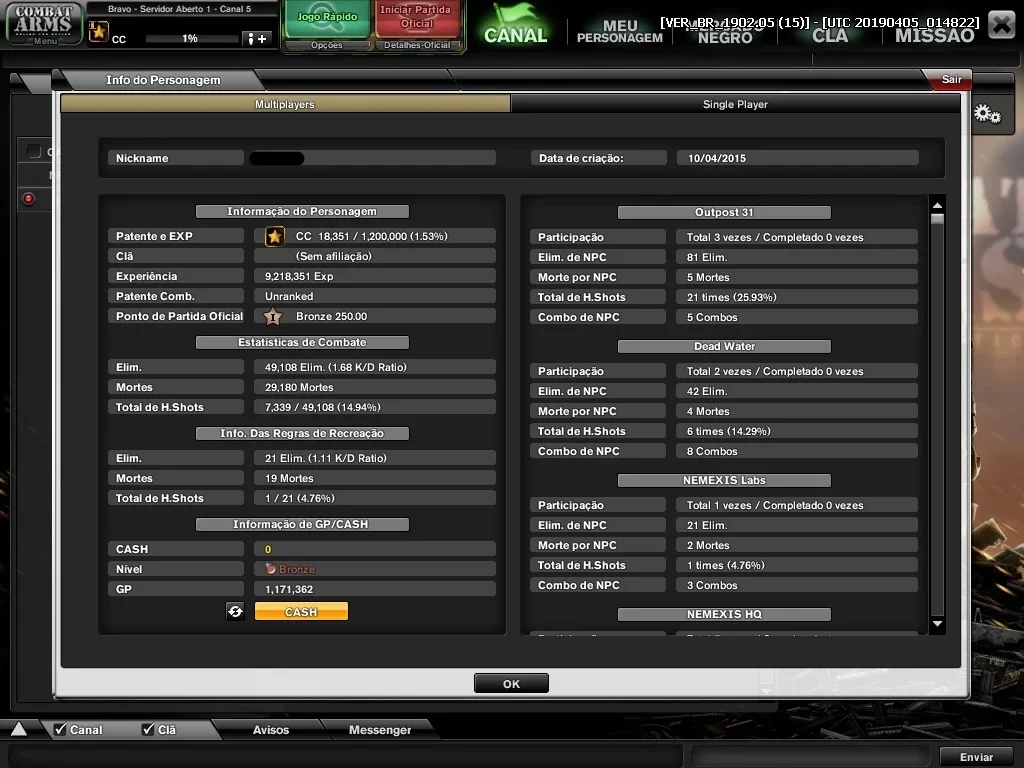This screenshot has width=1024, height=768.
Task: Uncheck the Clã chat checkbox
Action: pyautogui.click(x=148, y=729)
